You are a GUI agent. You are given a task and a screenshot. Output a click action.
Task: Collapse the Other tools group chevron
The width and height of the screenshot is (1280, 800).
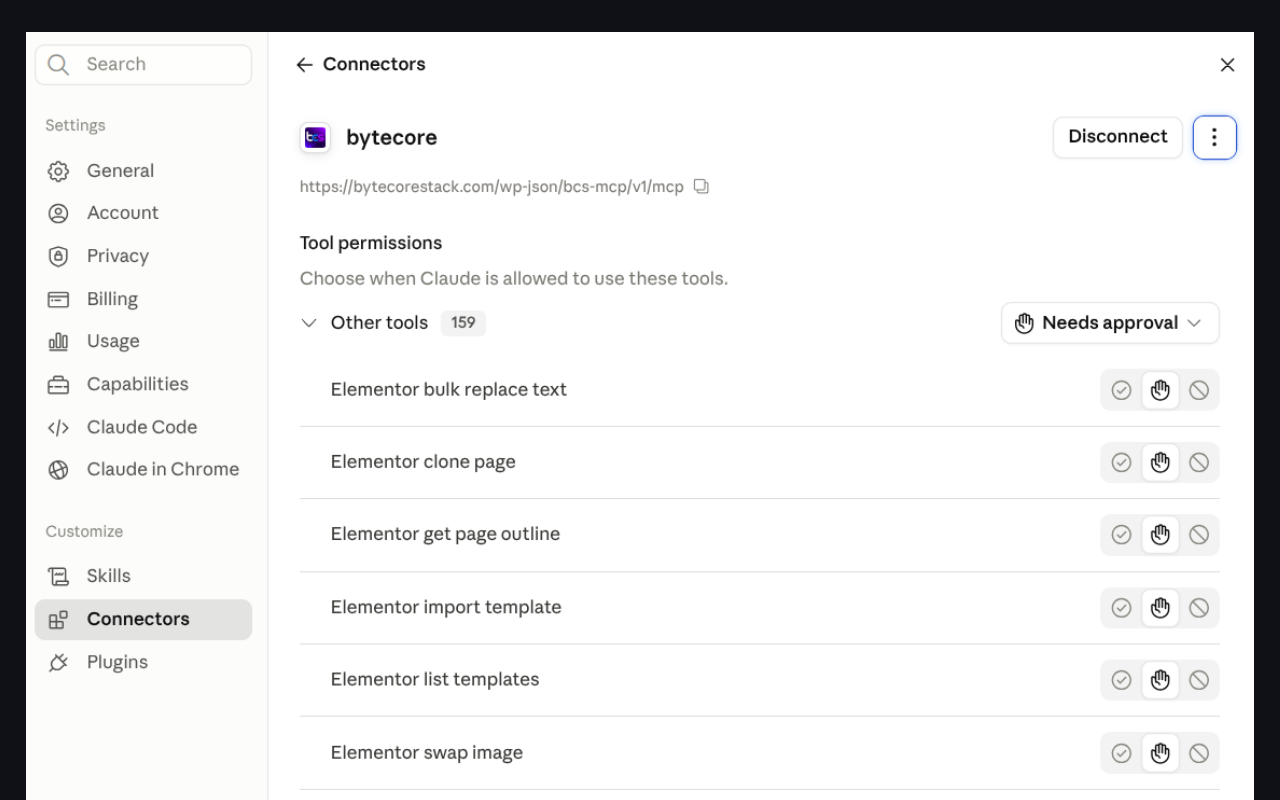pyautogui.click(x=308, y=323)
